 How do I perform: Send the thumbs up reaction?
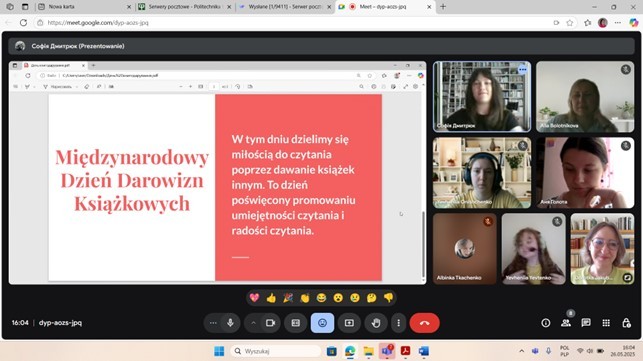coord(271,298)
